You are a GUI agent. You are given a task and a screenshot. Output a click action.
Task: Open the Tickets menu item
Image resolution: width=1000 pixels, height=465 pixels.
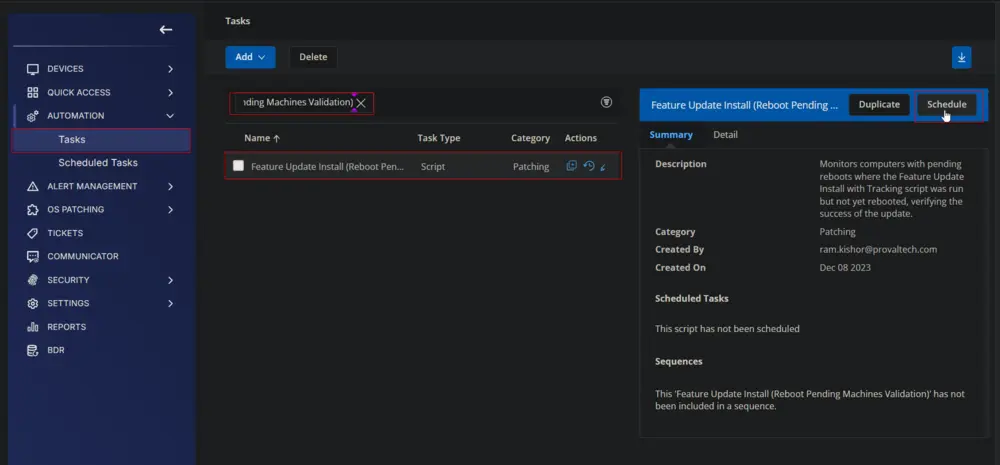tap(65, 233)
